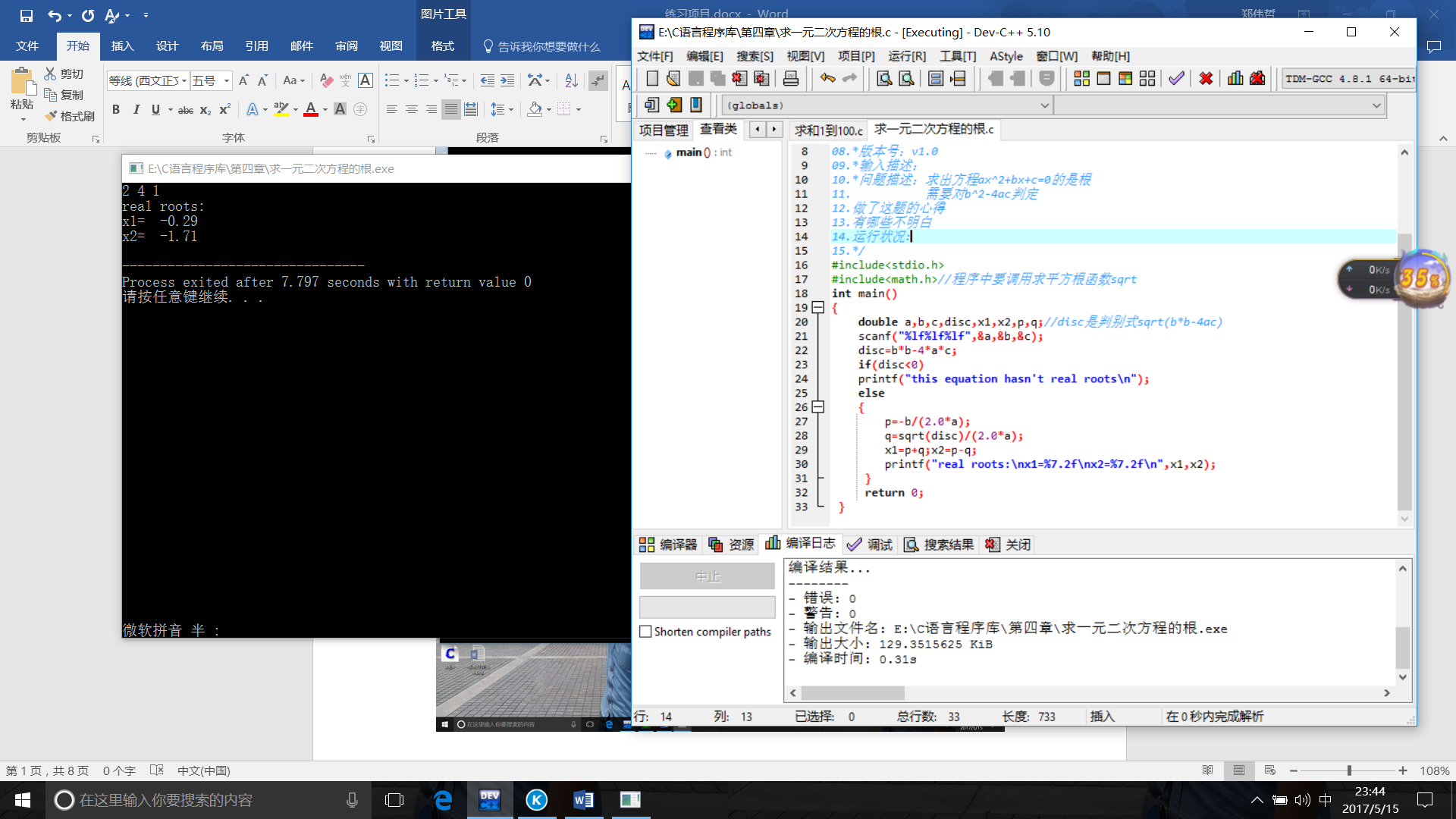Click Word's 粘贴 paste button
This screenshot has width=1456, height=819.
coord(21,93)
